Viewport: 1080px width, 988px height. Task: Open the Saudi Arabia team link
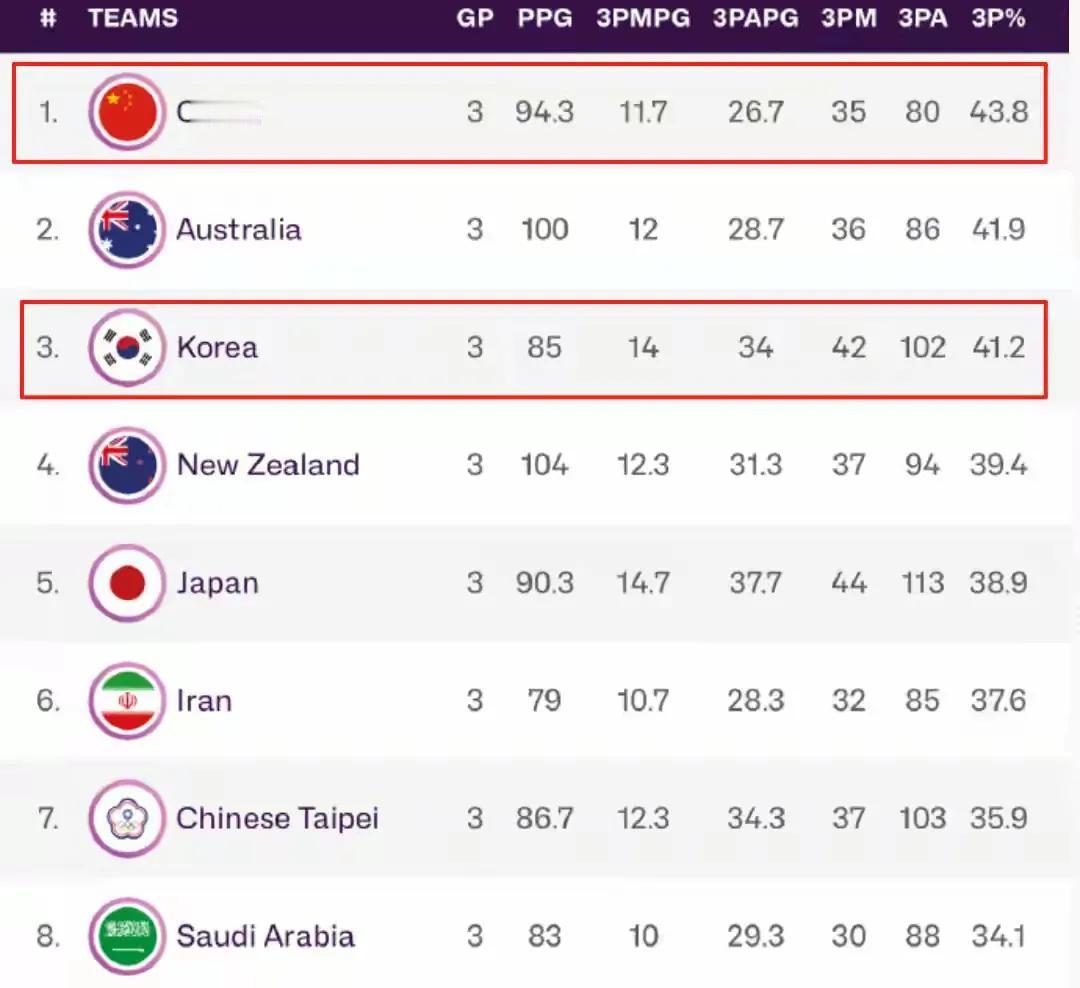[265, 936]
